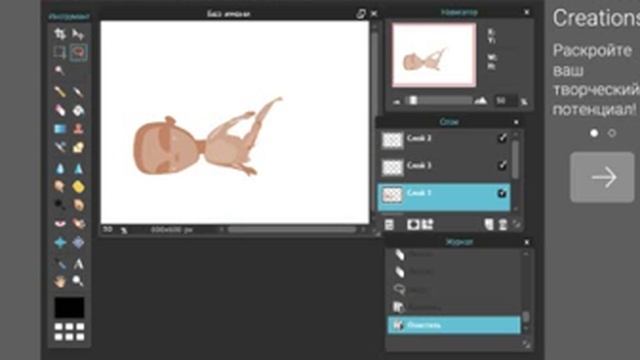Click the Navigator preview thumbnail

point(434,55)
